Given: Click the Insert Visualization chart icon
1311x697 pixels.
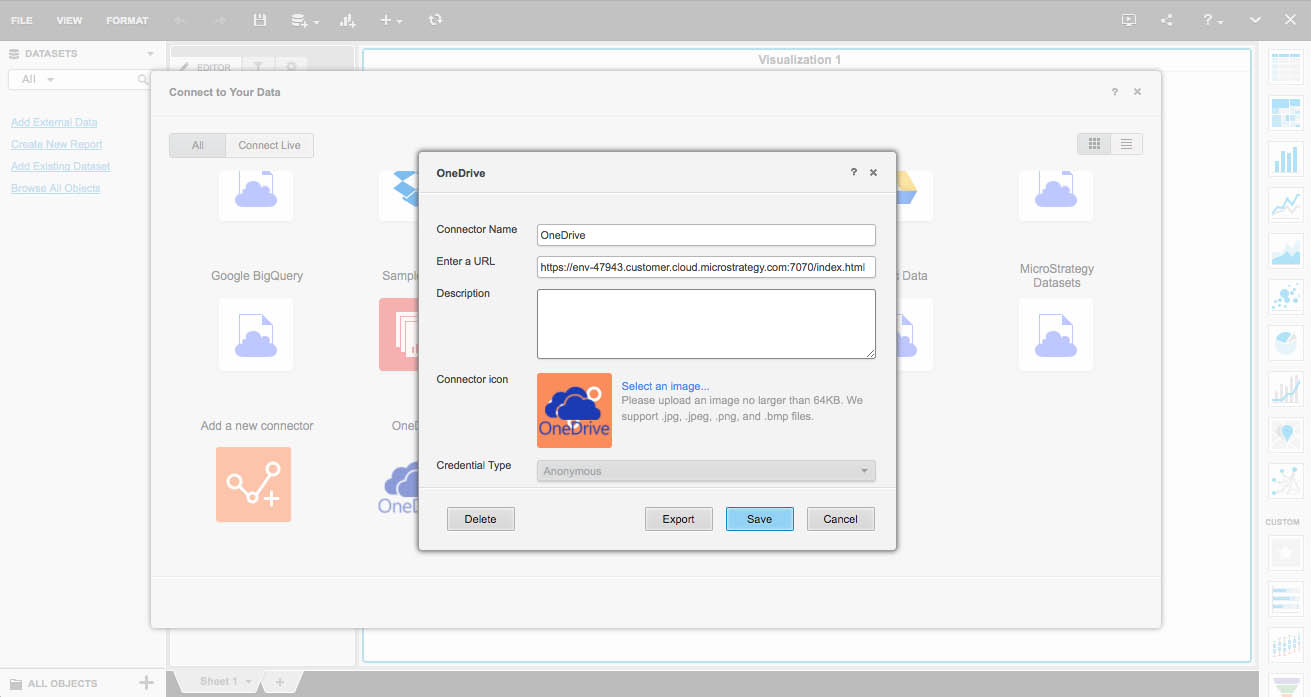Looking at the screenshot, I should point(347,20).
